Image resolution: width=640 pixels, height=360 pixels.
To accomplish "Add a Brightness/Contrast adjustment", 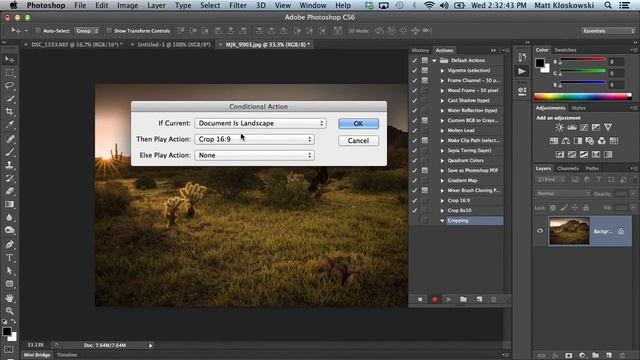I will [559, 127].
